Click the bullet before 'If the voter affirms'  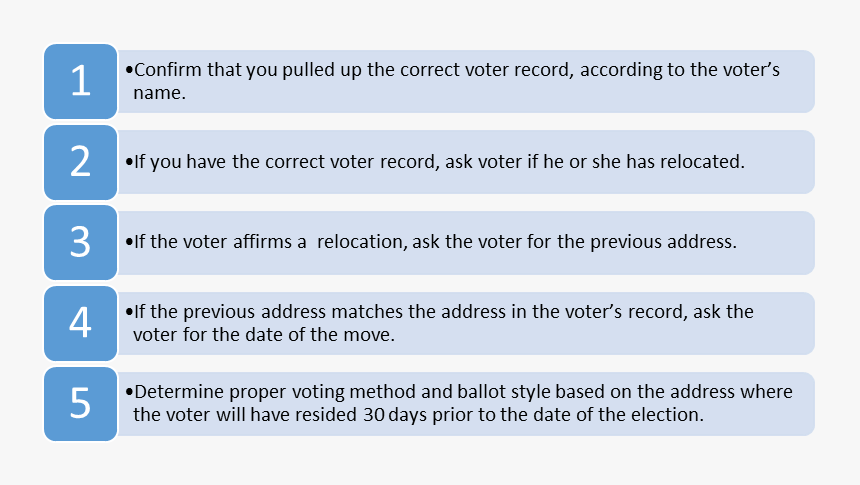129,242
